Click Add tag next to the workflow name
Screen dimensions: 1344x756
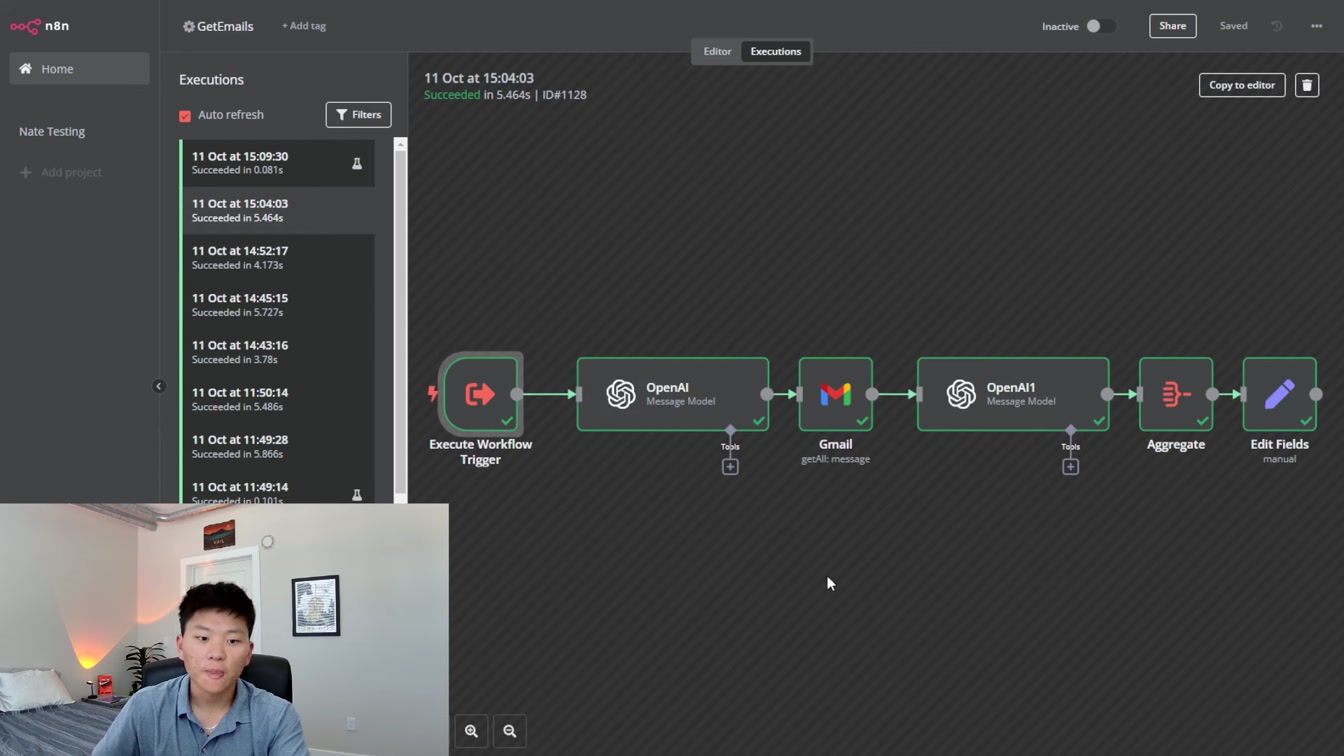[x=304, y=26]
